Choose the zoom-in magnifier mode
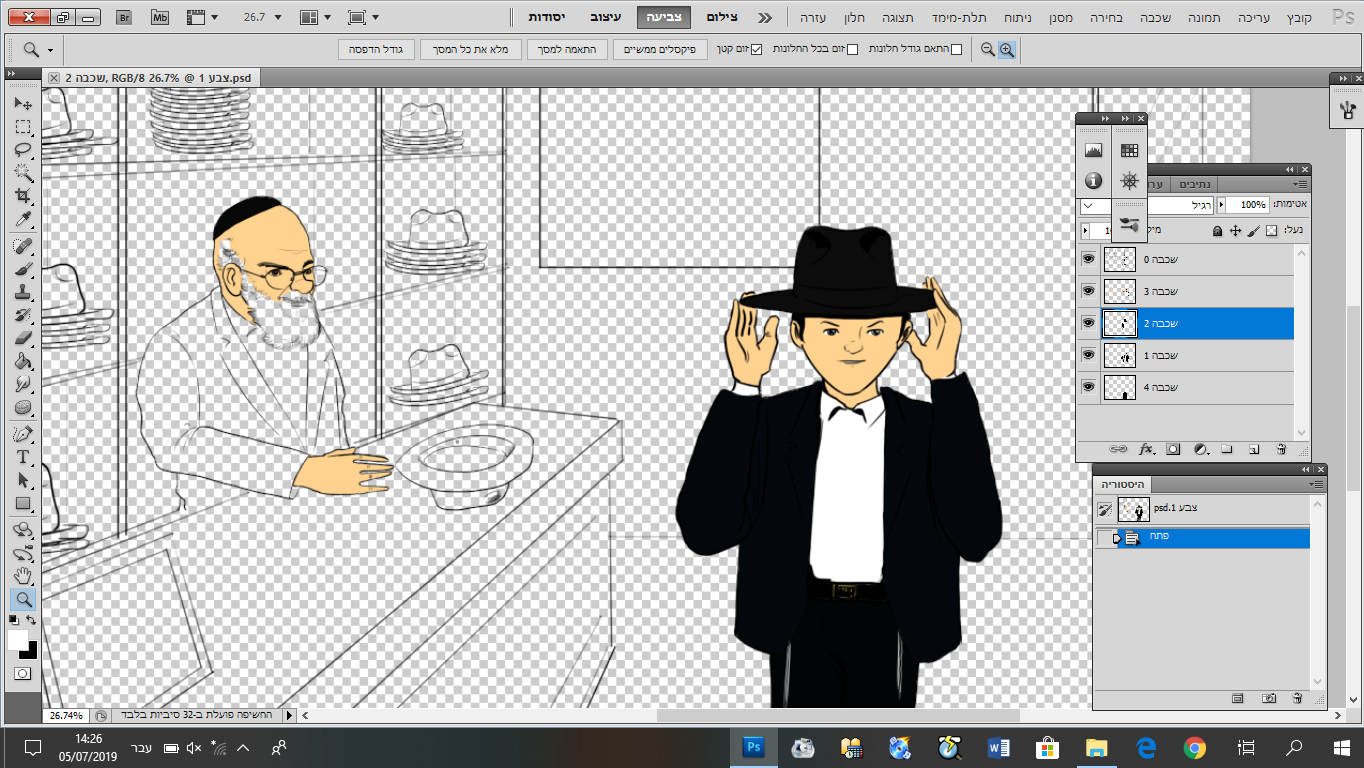This screenshot has width=1364, height=768. (1006, 49)
